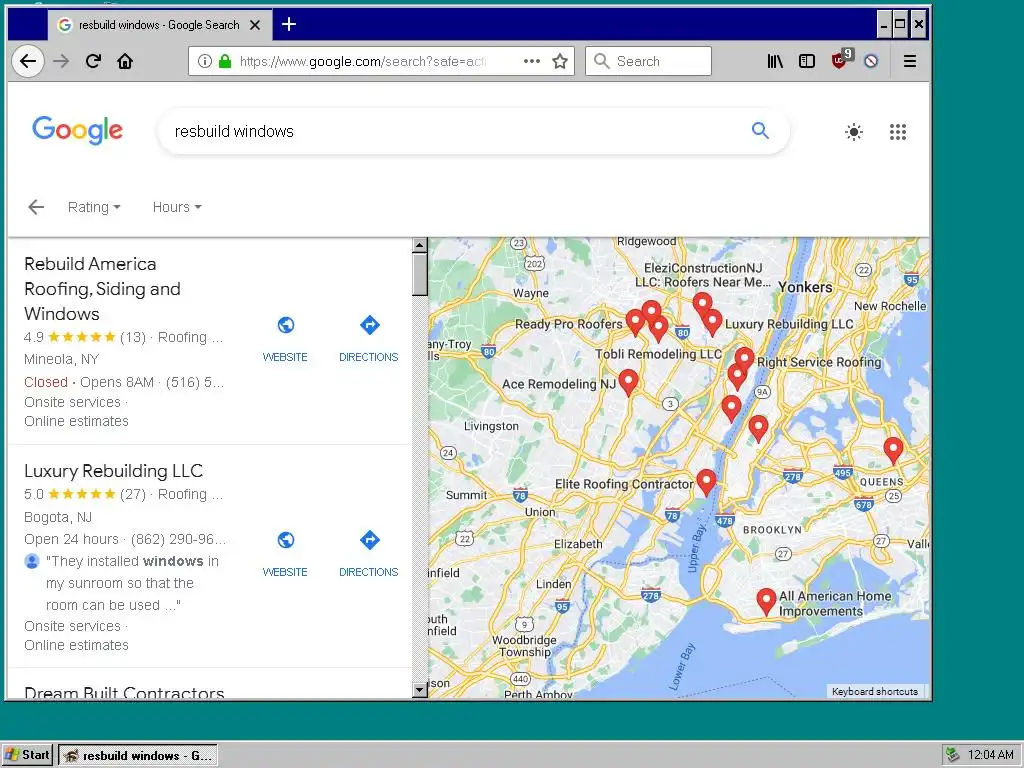Click the EleziConstructionNJ map label

click(703, 275)
